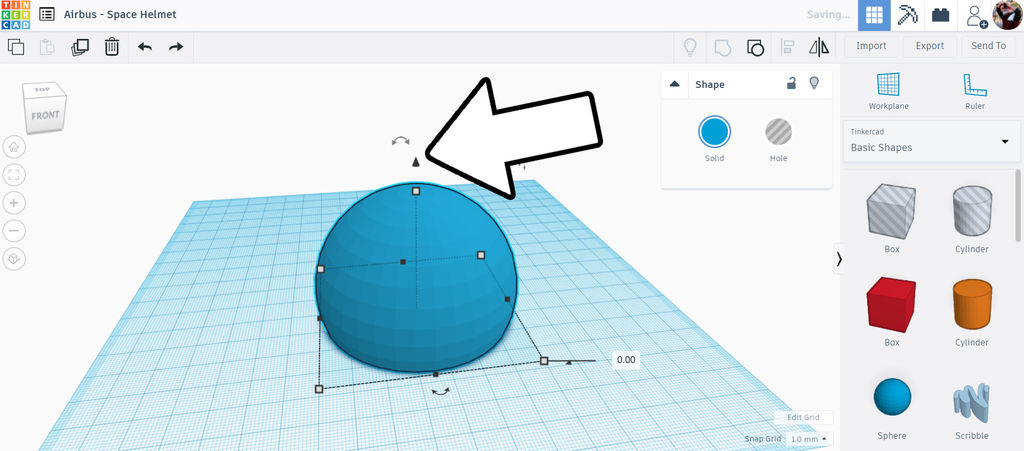
Task: Pick the blue Sphere shape
Action: coord(892,397)
